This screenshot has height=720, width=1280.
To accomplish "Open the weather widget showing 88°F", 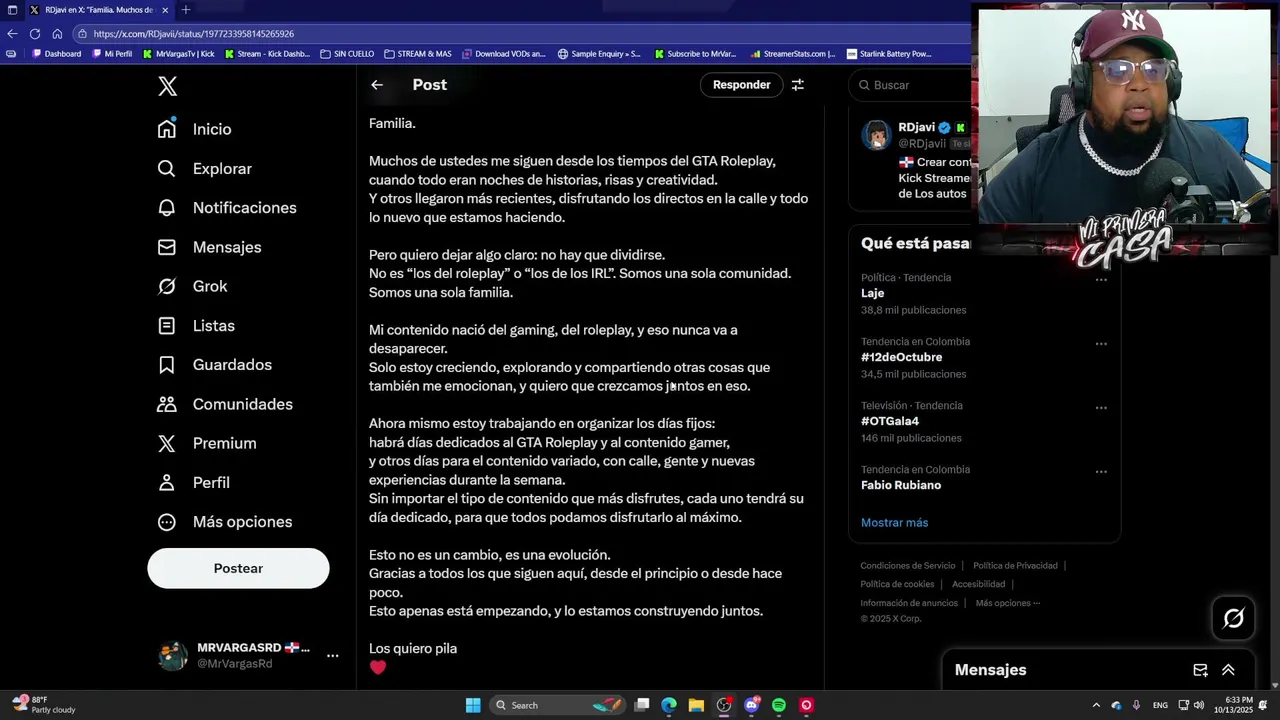I will click(x=45, y=705).
